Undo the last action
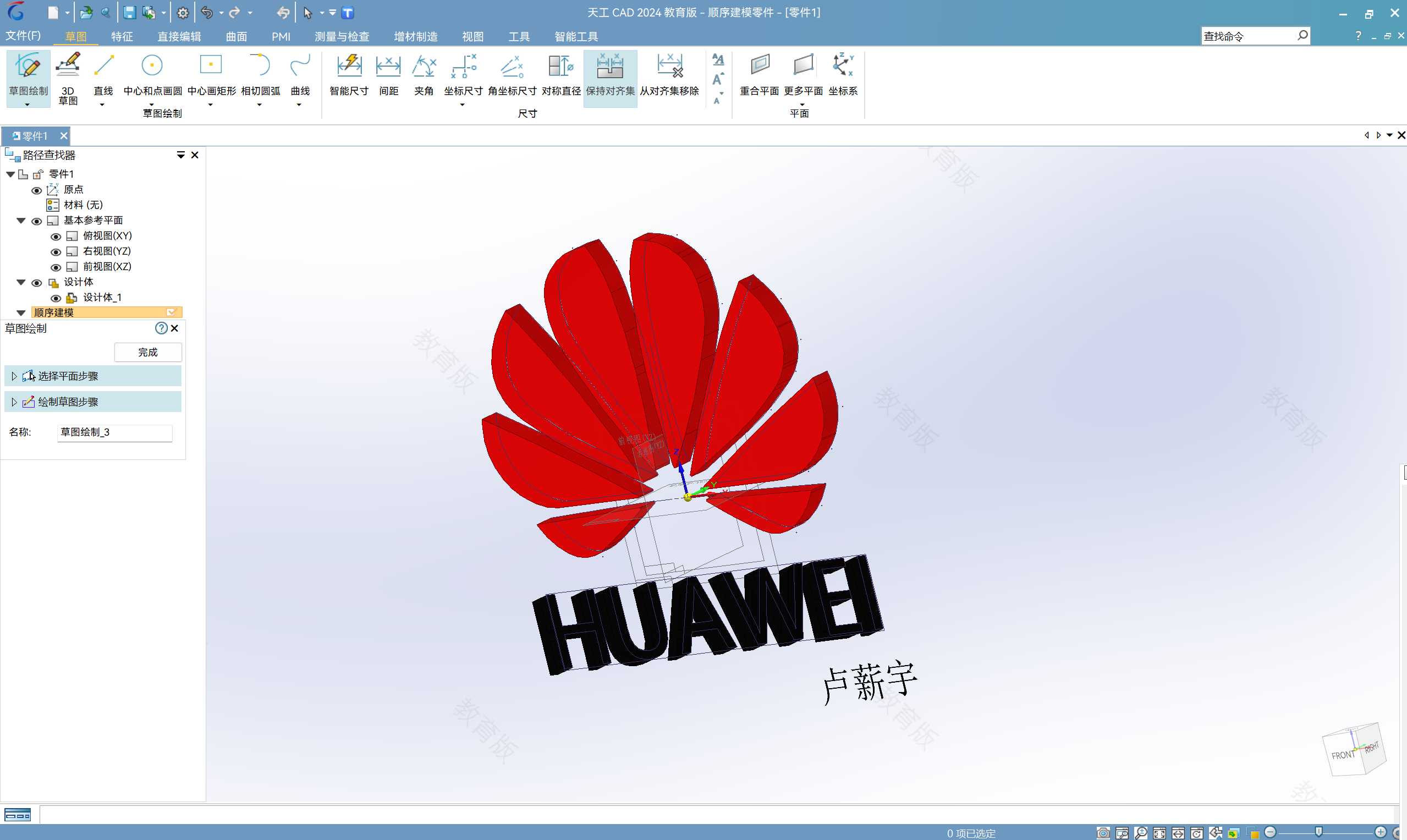1407x840 pixels. tap(207, 13)
